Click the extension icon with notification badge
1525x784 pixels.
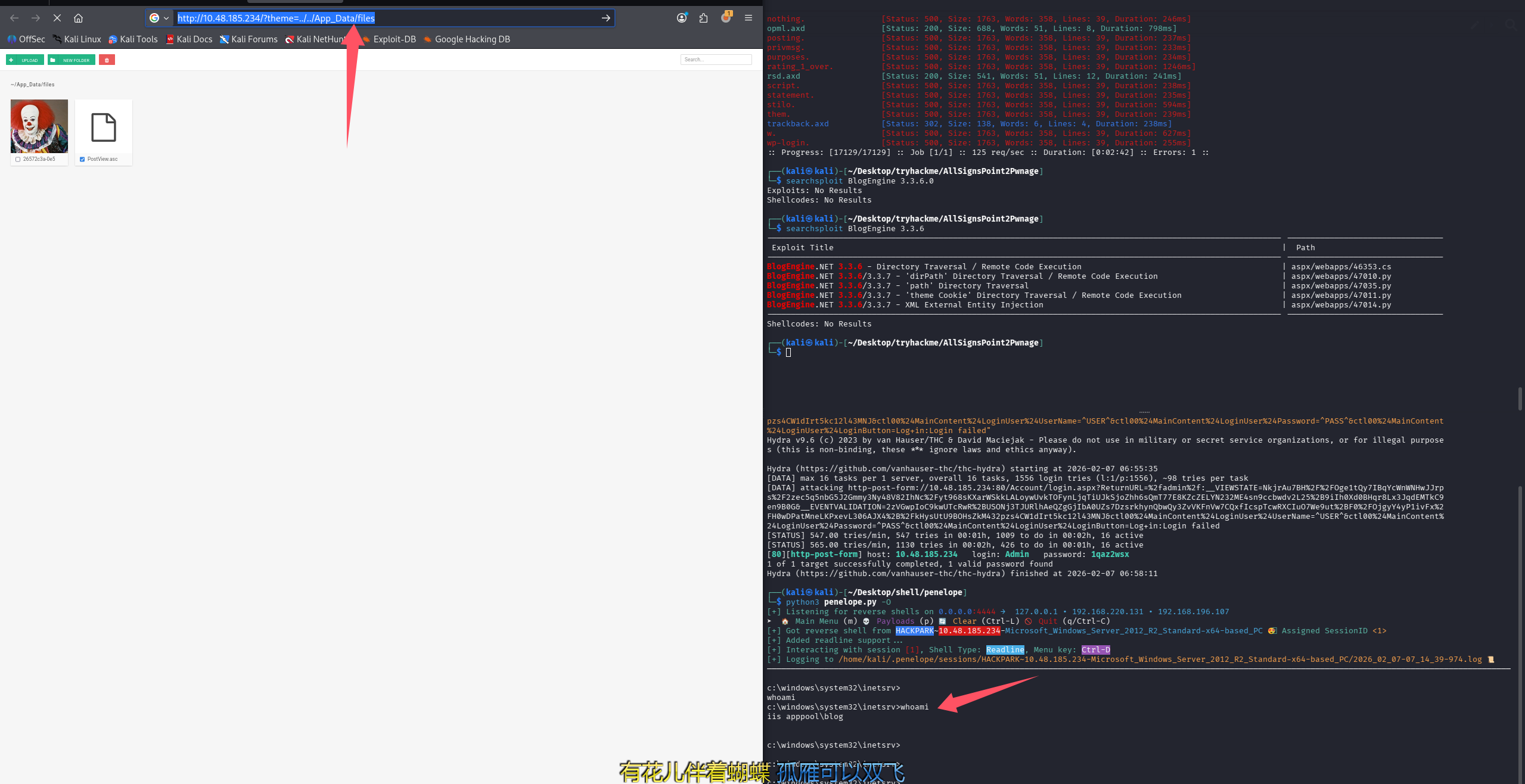pyautogui.click(x=725, y=18)
